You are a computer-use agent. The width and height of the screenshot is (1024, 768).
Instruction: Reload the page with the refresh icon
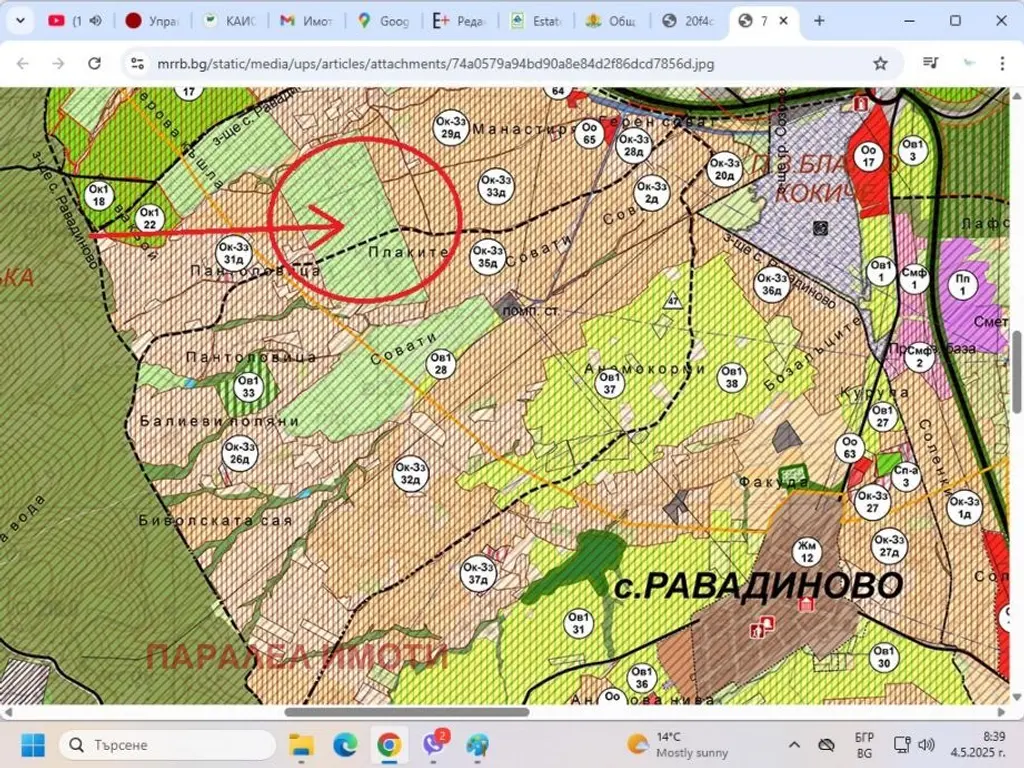(x=94, y=63)
